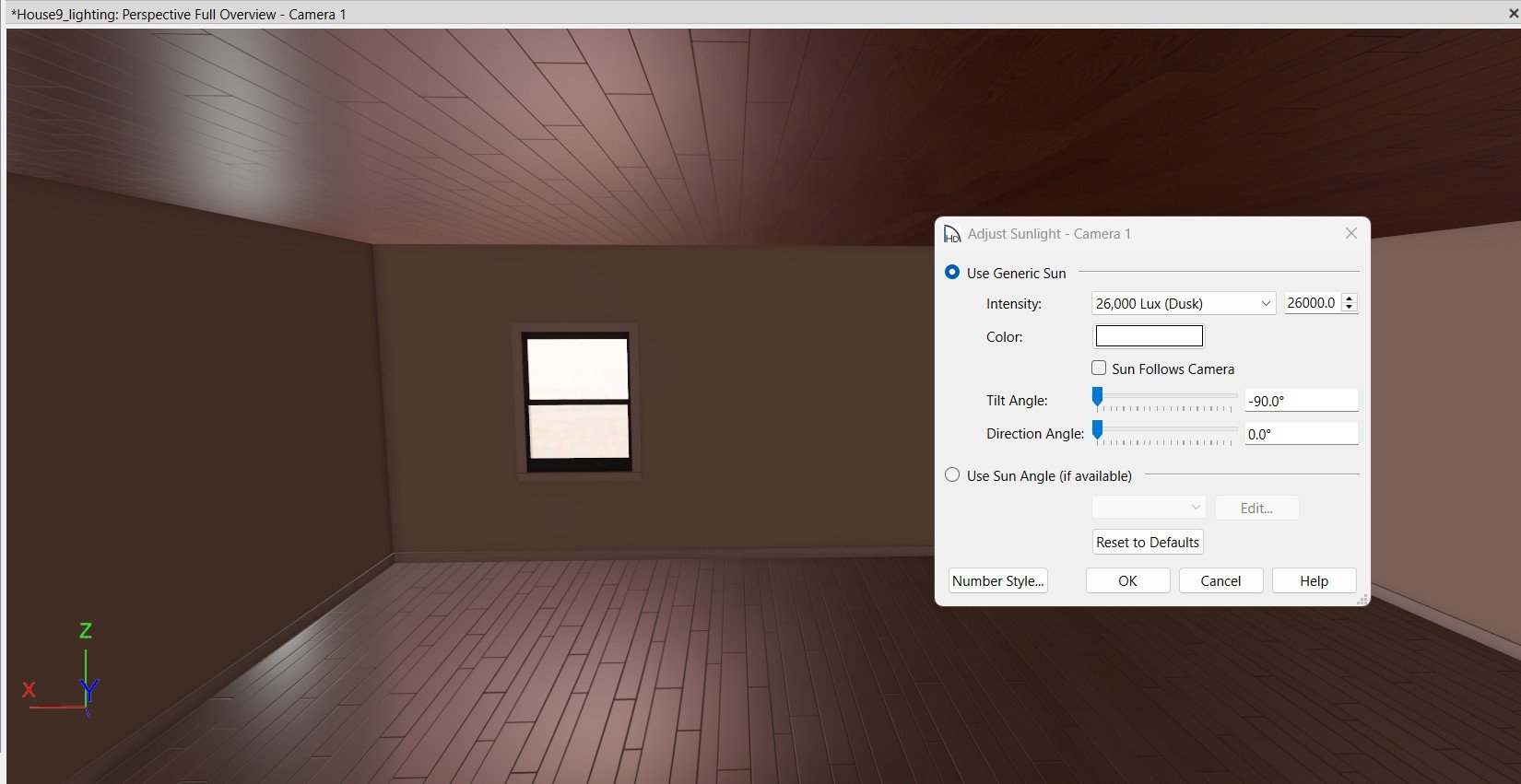Viewport: 1521px width, 784px height.
Task: Confirm sunlight settings with OK
Action: coord(1127,580)
